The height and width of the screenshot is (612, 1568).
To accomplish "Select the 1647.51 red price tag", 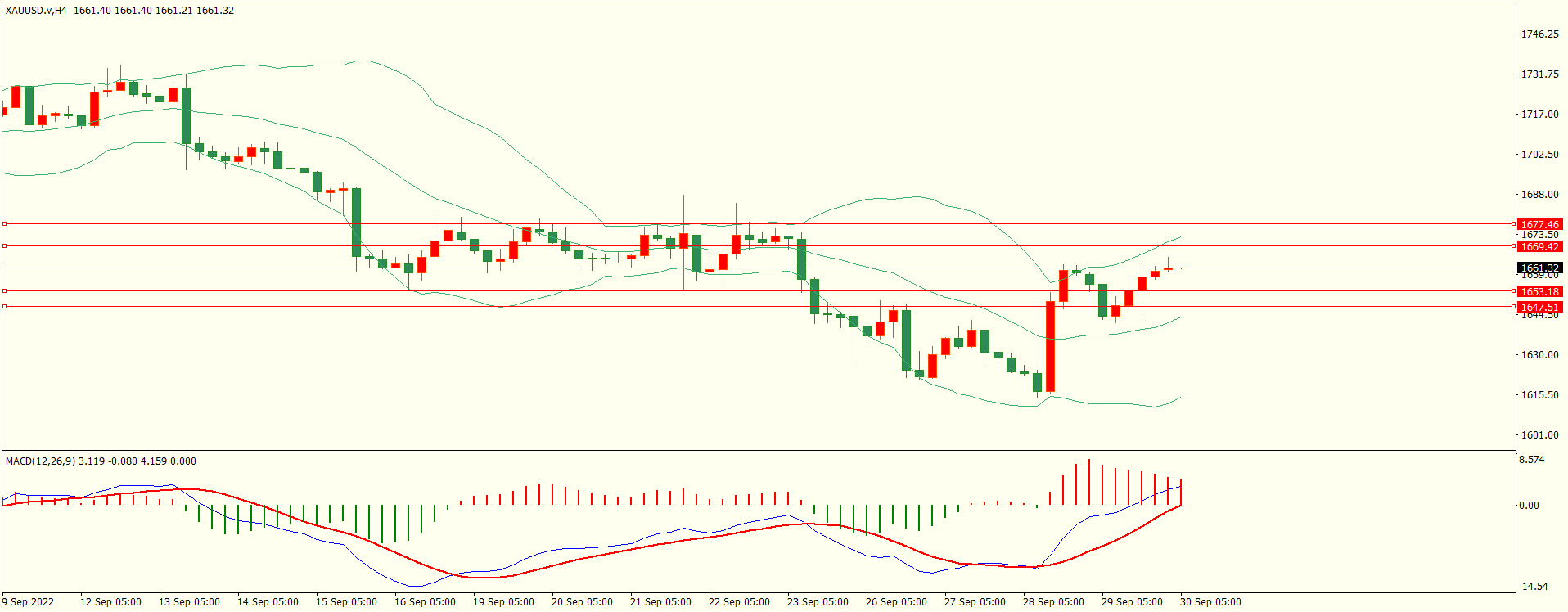I will pos(1539,307).
